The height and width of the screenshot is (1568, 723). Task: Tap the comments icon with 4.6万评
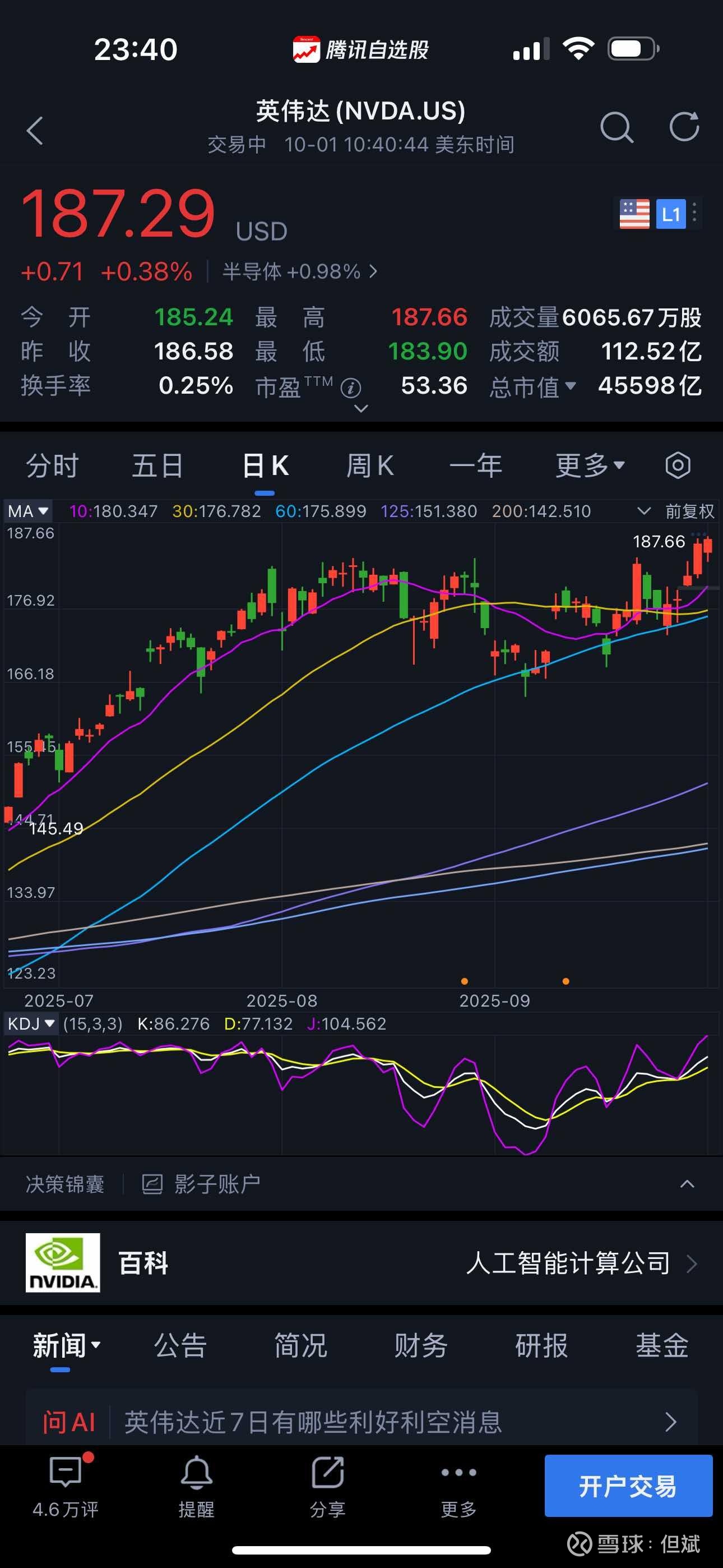click(66, 1484)
